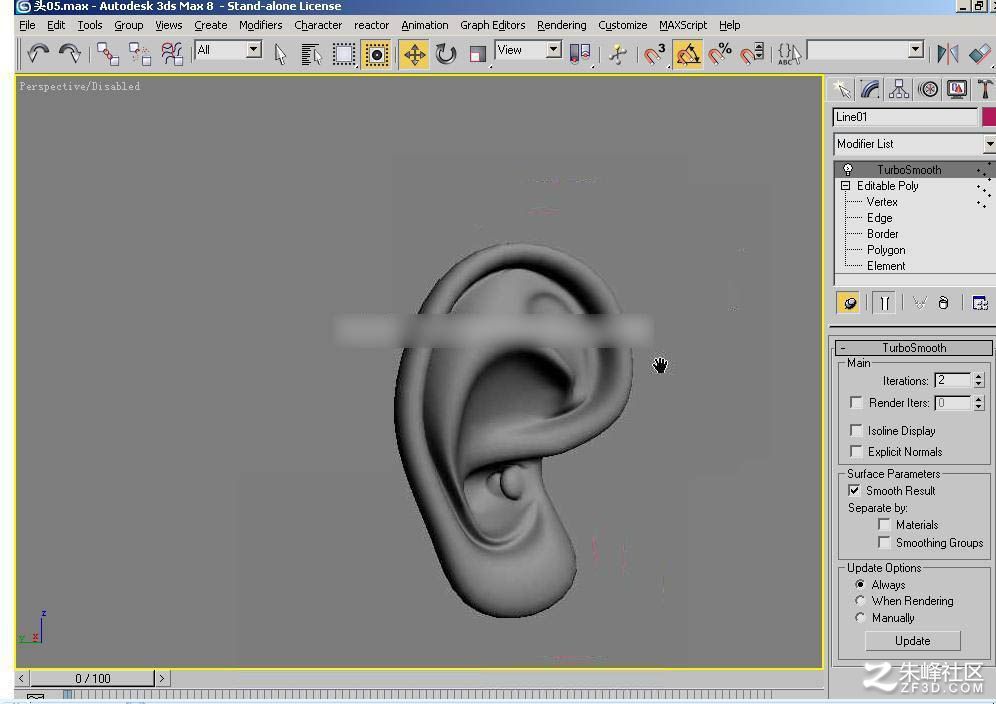This screenshot has height=704, width=996.
Task: Open the Rendering menu
Action: point(562,25)
